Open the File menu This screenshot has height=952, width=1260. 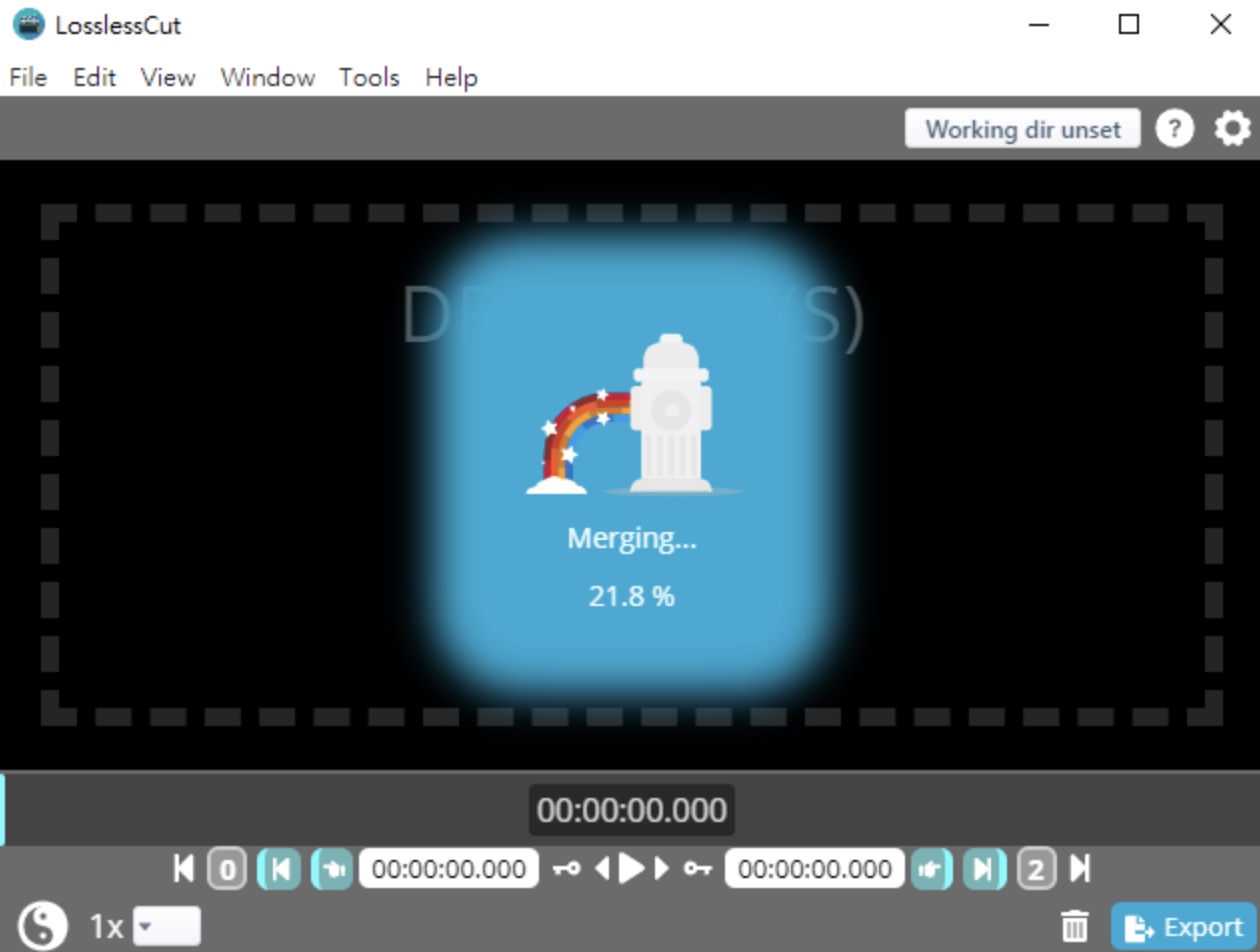[x=28, y=77]
